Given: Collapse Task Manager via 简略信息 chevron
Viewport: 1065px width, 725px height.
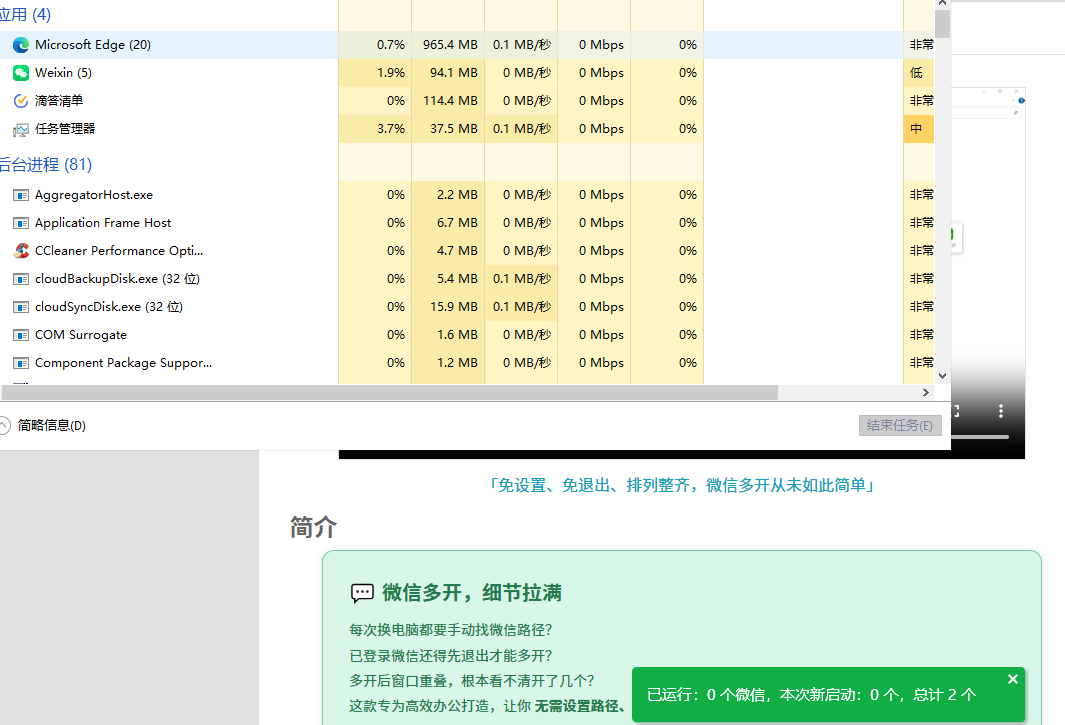Looking at the screenshot, I should pos(4,425).
